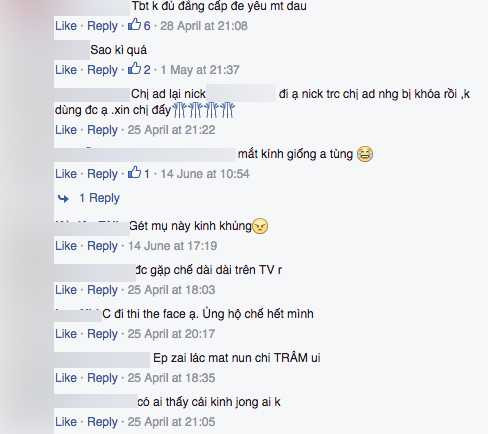This screenshot has height=434, width=488.
Task: Expand the '1 Reply' thread
Action: pyautogui.click(x=99, y=198)
